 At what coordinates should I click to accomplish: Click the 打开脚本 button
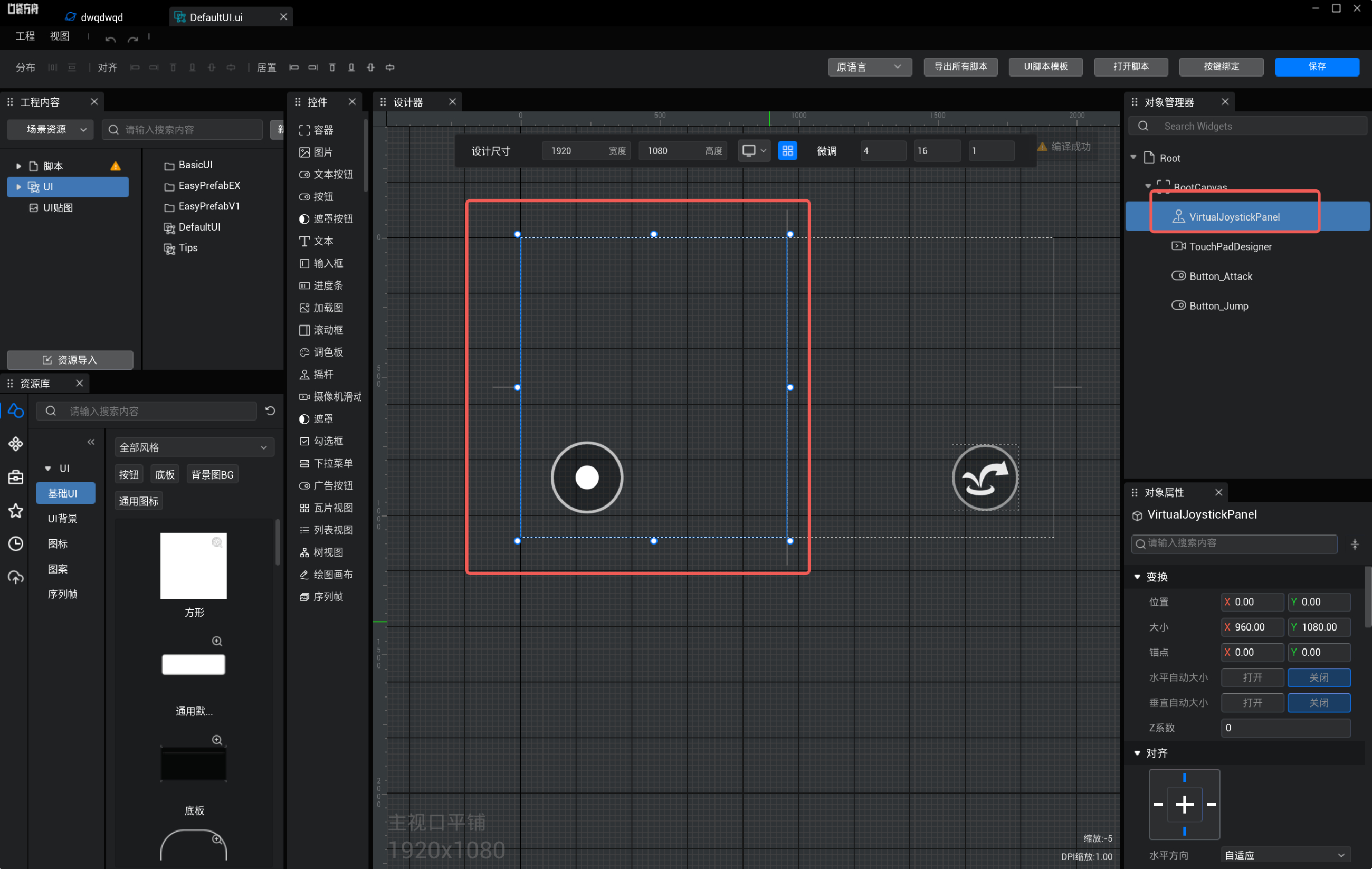(x=1131, y=66)
